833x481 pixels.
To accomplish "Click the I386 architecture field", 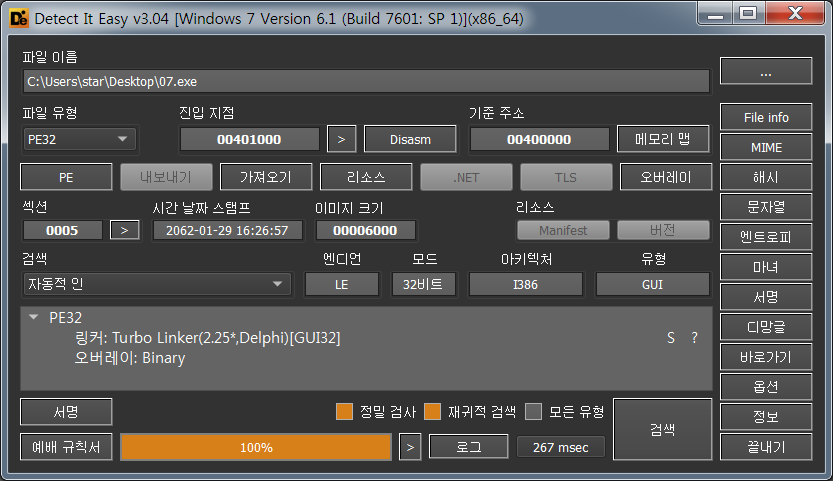I will click(525, 284).
